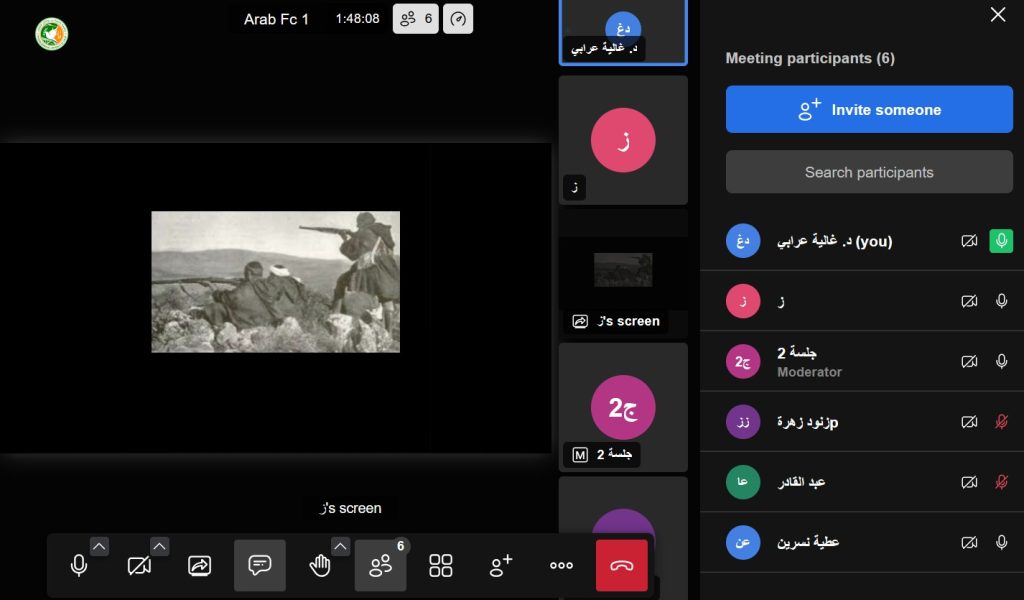1024x600 pixels.
Task: Expand the camera options arrow
Action: click(160, 546)
